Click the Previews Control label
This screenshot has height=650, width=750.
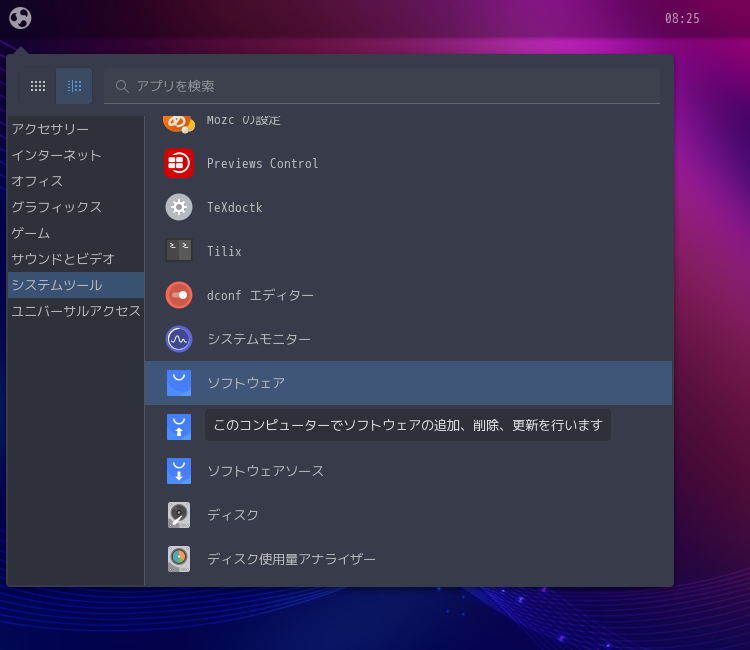[x=263, y=164]
